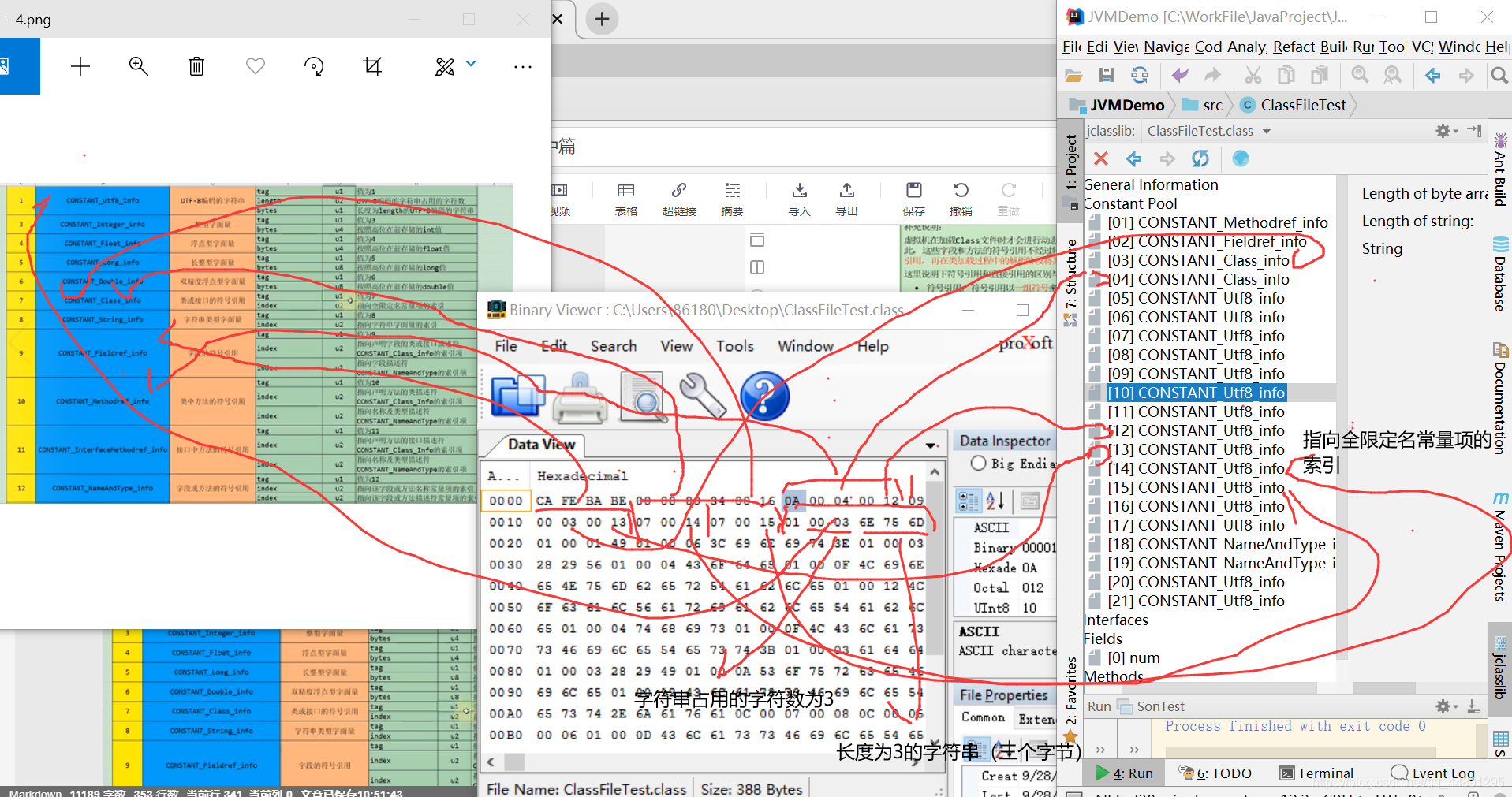This screenshot has width=1512, height=797.
Task: Open a new browser tab with plus button
Action: pos(602,19)
